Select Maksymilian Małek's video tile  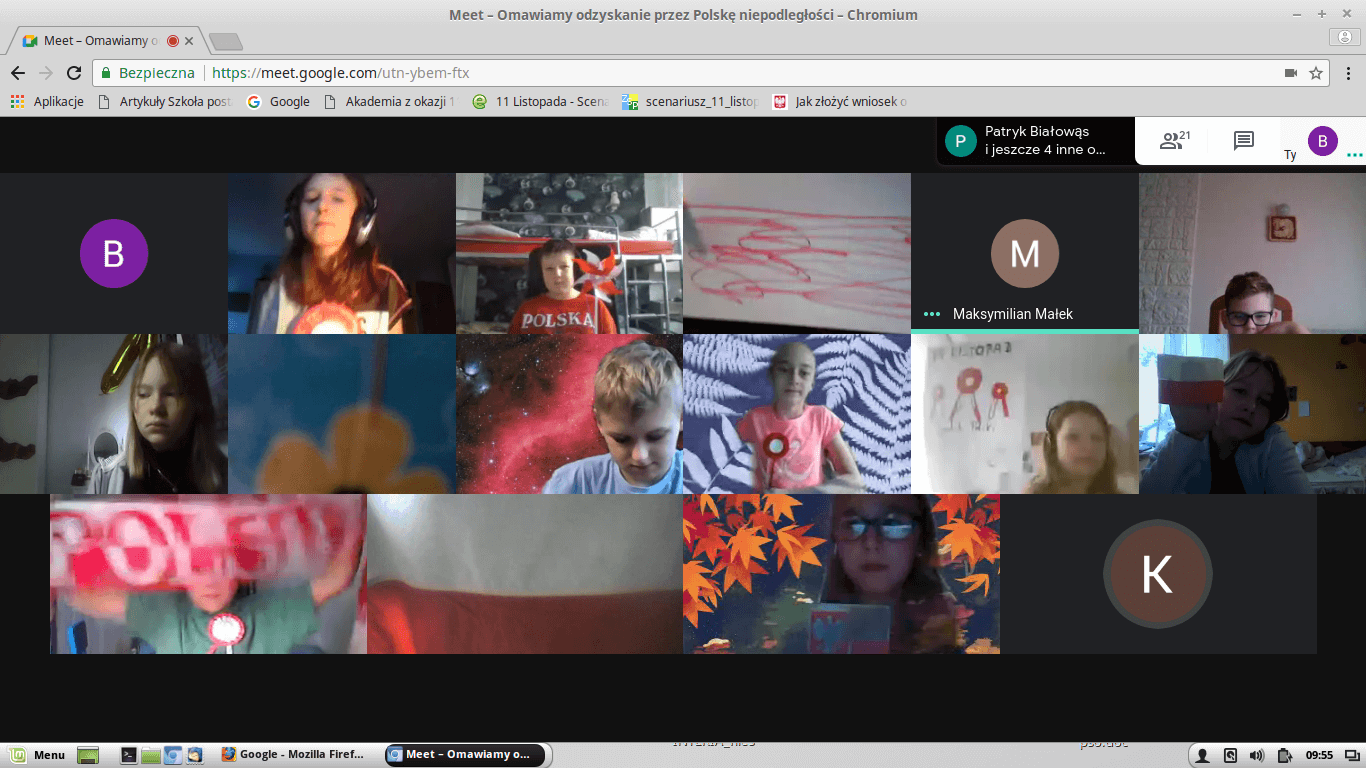coord(1024,253)
